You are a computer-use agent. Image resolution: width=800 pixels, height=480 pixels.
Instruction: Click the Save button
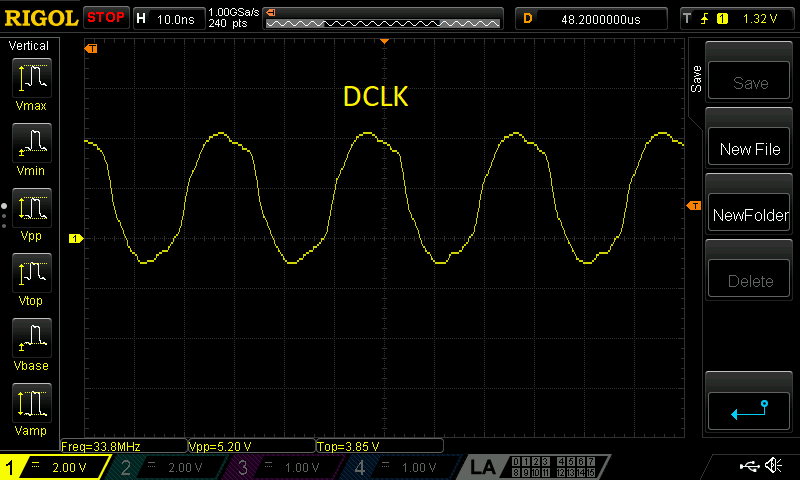(x=749, y=82)
